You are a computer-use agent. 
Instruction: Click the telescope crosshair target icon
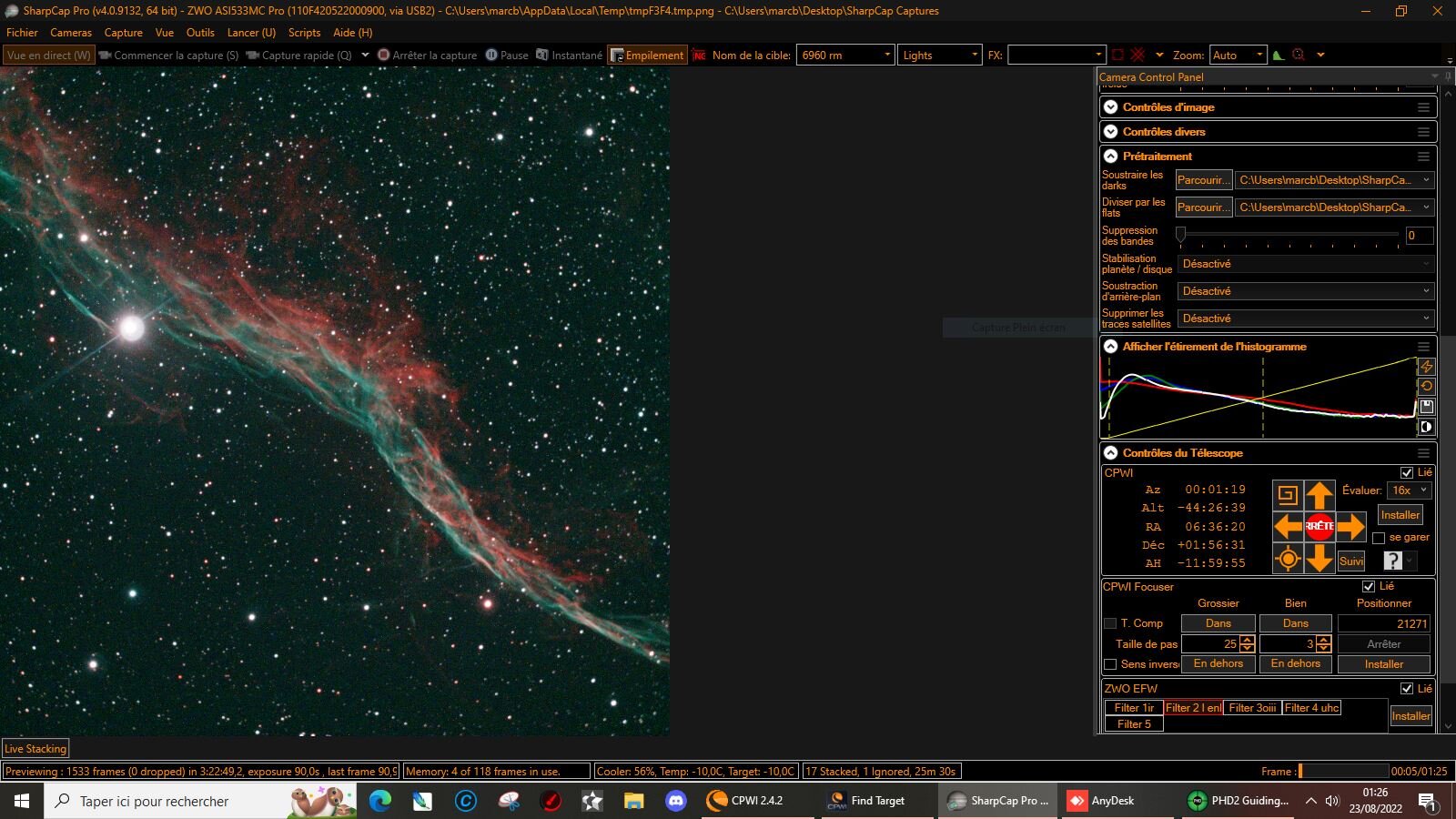click(1288, 558)
